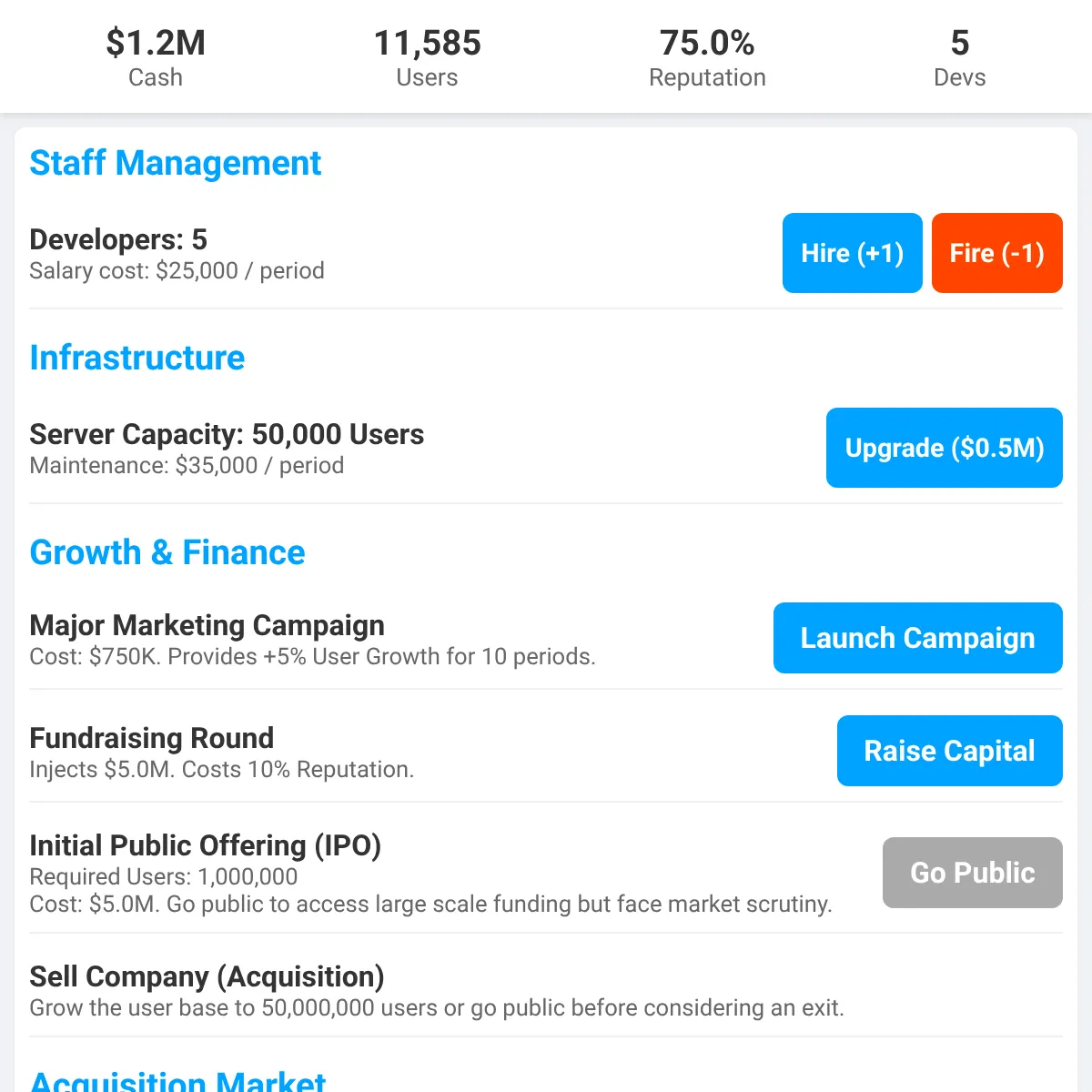Fire one developer with the red button
The image size is (1092, 1092).
pyautogui.click(x=997, y=253)
